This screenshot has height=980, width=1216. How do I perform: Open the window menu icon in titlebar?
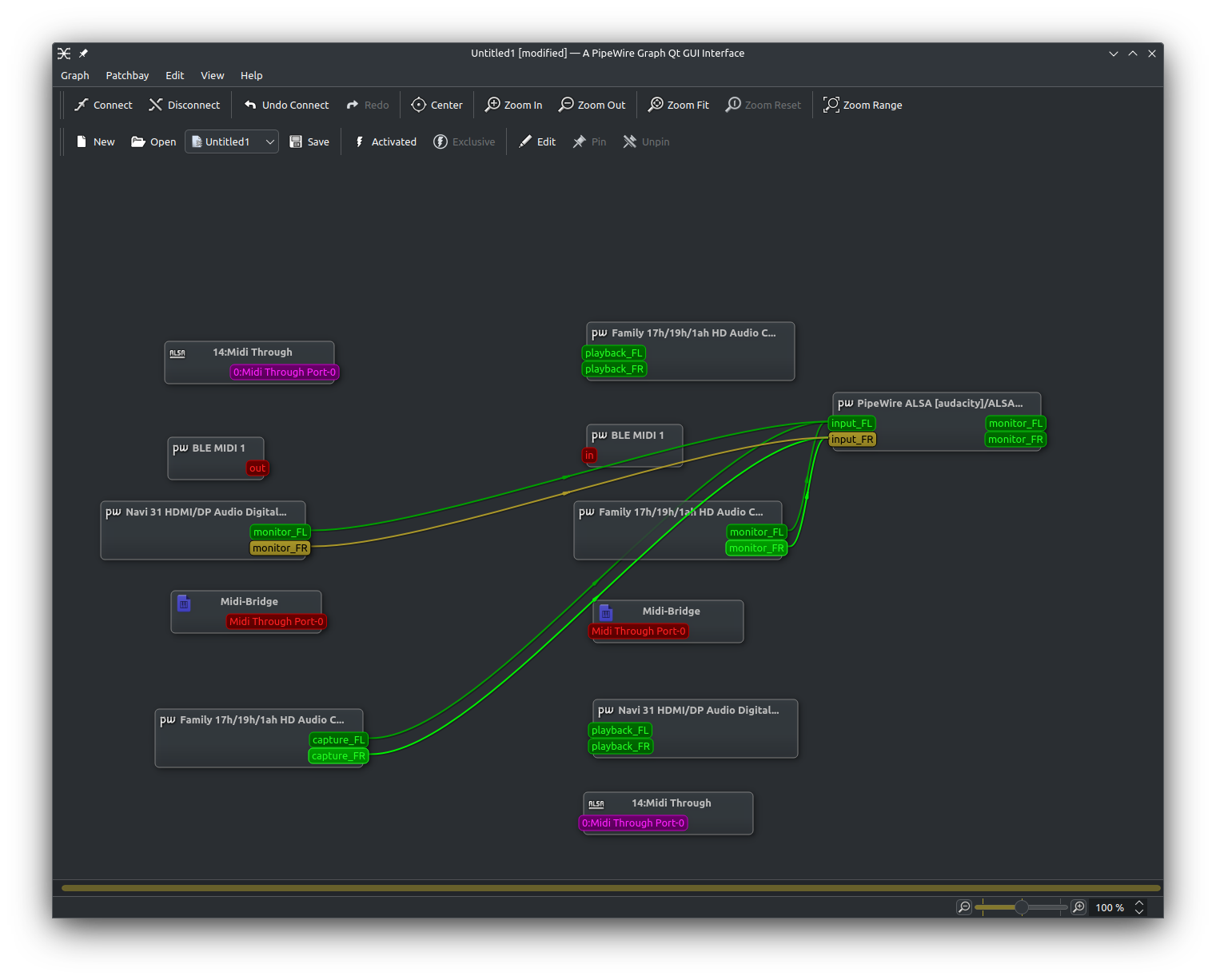(64, 54)
